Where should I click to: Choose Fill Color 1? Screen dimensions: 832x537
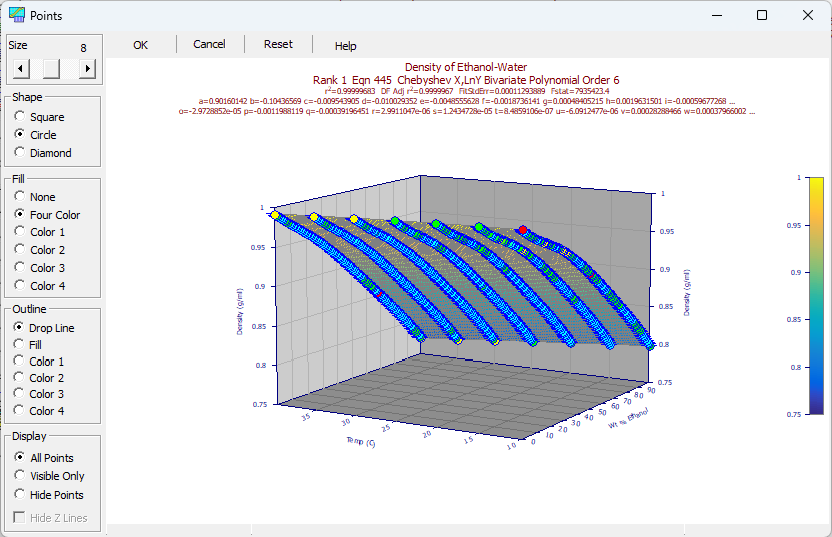(x=40, y=232)
